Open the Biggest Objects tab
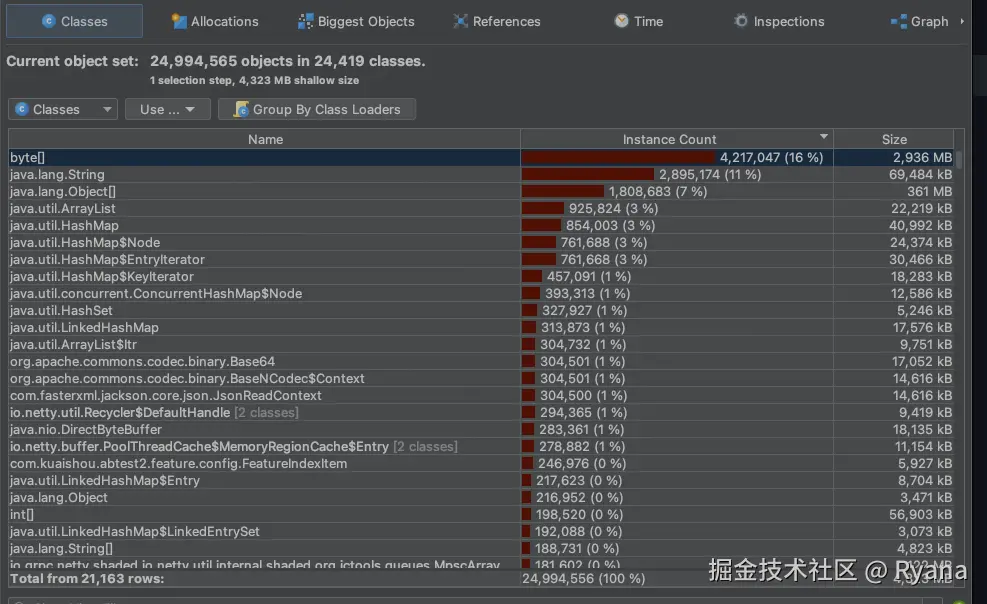 pos(356,21)
